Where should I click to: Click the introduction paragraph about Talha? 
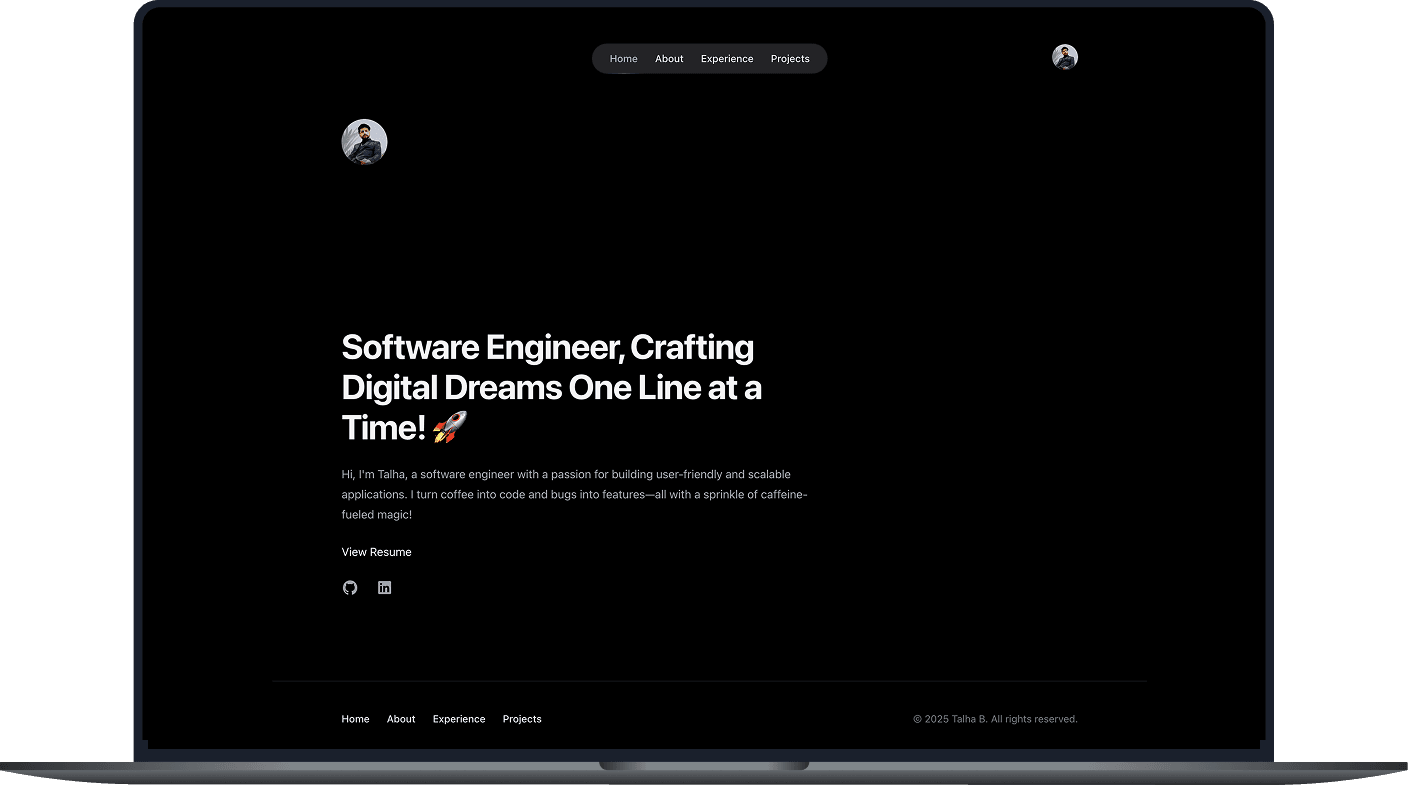[575, 494]
